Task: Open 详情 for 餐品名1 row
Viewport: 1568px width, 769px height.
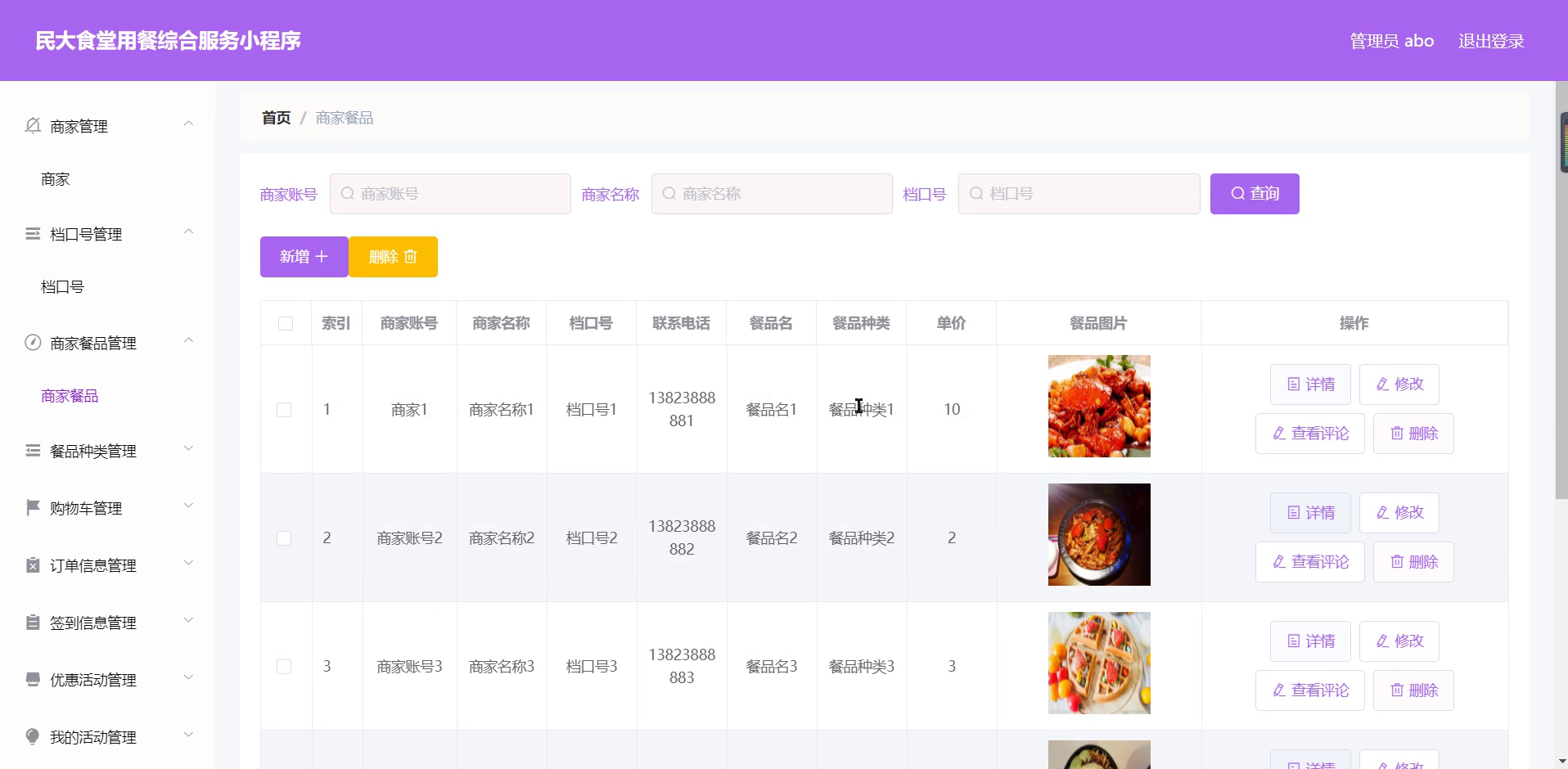Action: point(1310,384)
